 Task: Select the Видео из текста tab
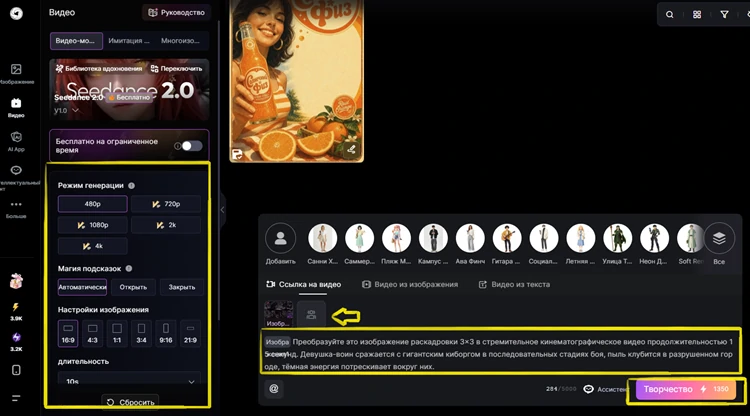[515, 284]
